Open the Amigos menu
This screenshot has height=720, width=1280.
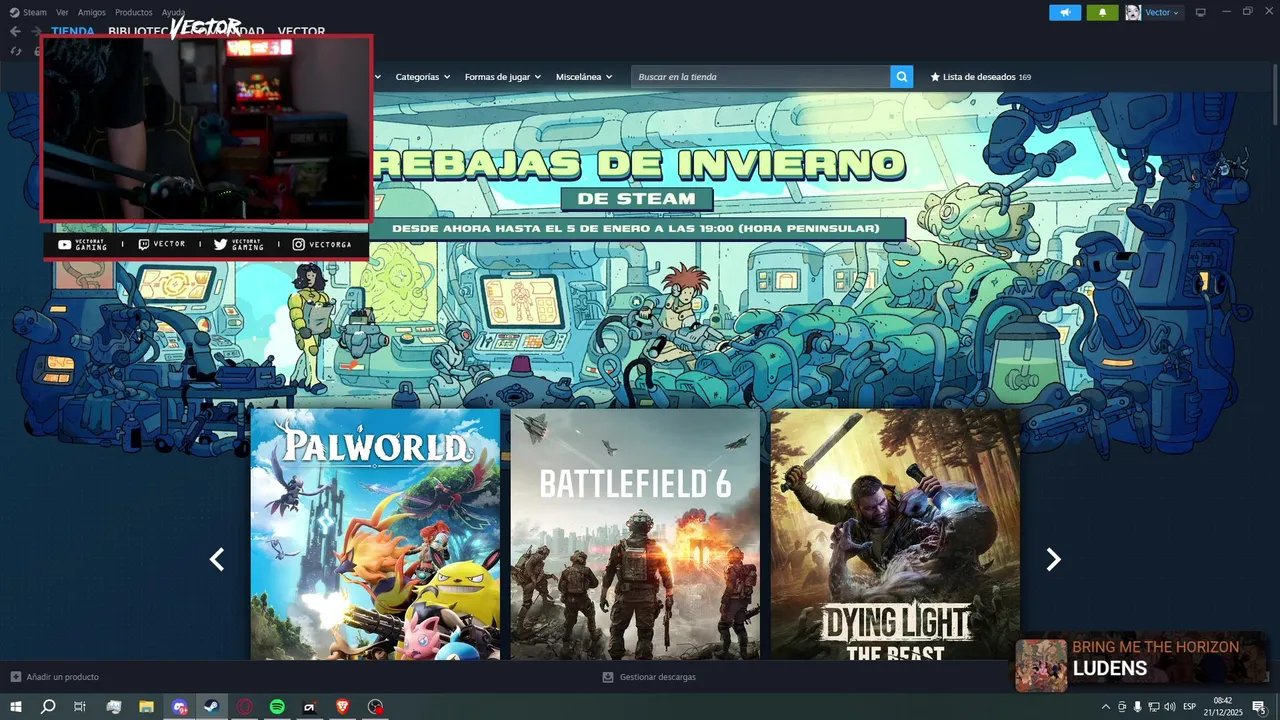[92, 12]
